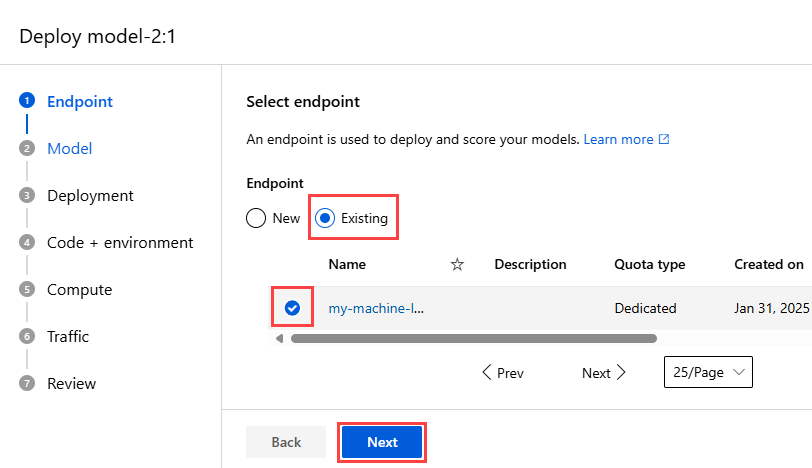
Task: Open the Learn more link
Action: click(626, 139)
